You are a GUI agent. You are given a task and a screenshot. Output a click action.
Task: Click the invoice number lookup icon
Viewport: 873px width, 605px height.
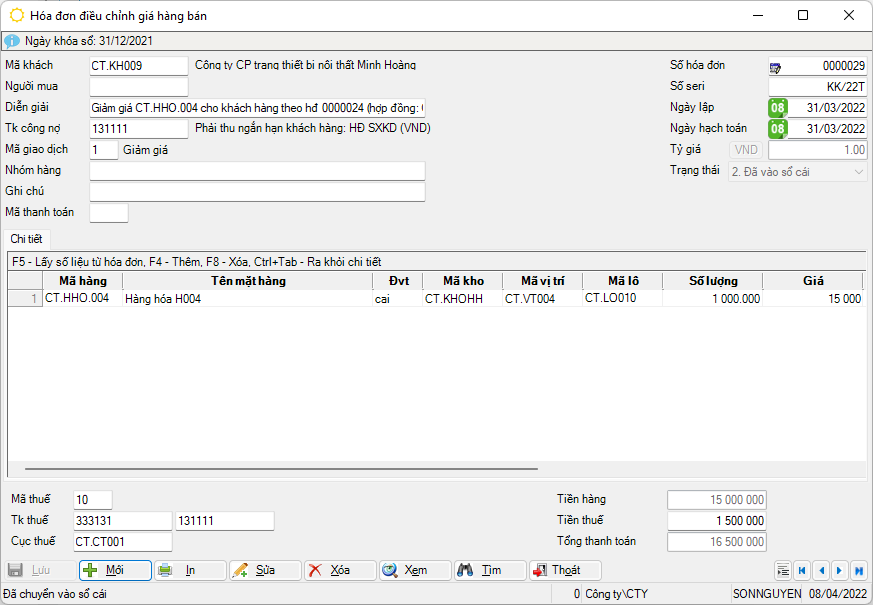[x=775, y=66]
